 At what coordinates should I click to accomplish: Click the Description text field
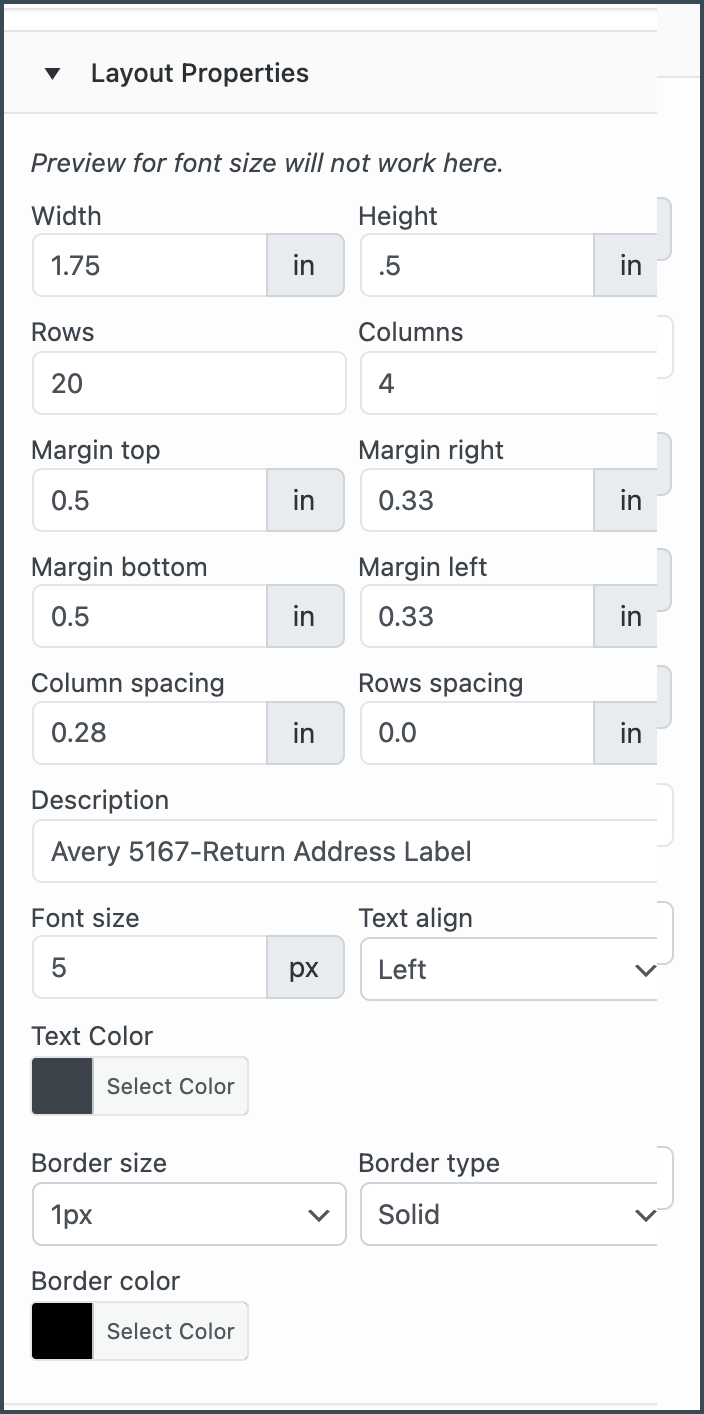pyautogui.click(x=345, y=852)
